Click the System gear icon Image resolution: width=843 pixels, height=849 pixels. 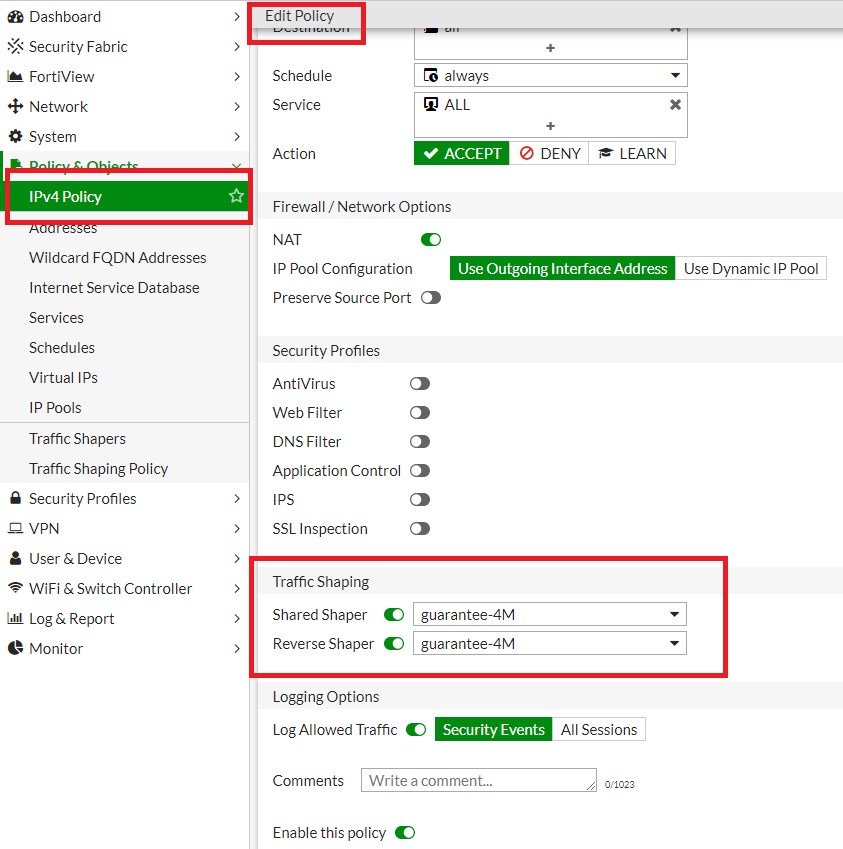coord(16,136)
